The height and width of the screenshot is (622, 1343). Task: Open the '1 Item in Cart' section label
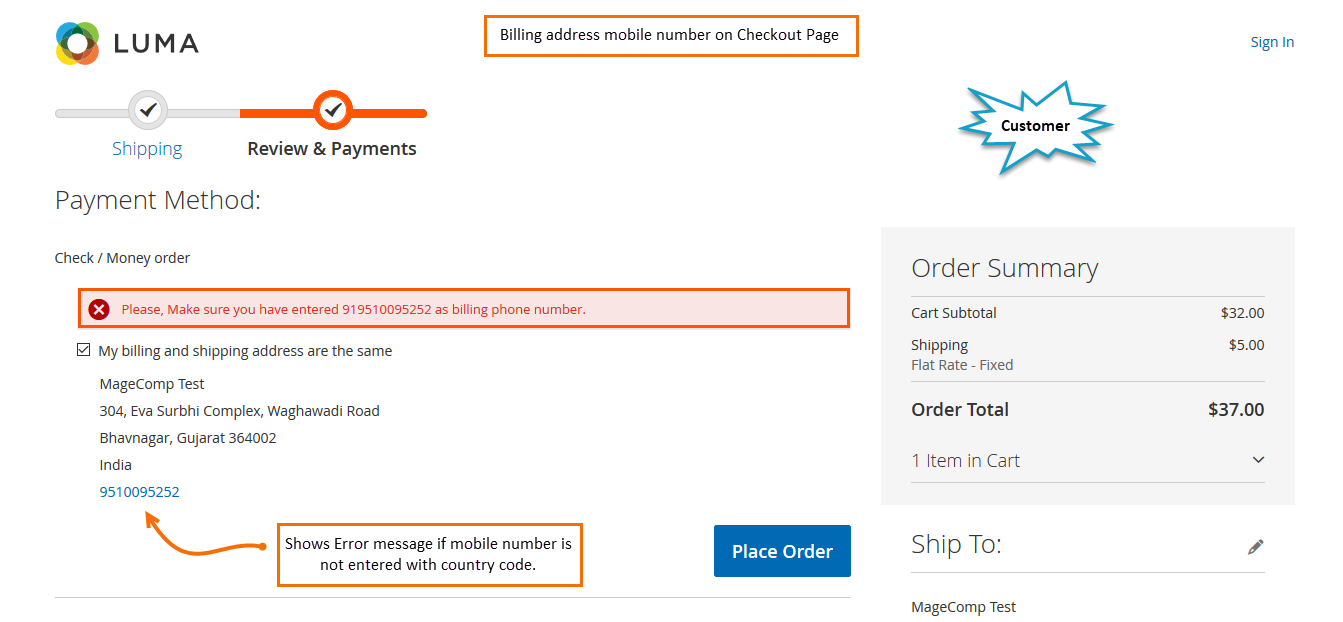coord(965,460)
